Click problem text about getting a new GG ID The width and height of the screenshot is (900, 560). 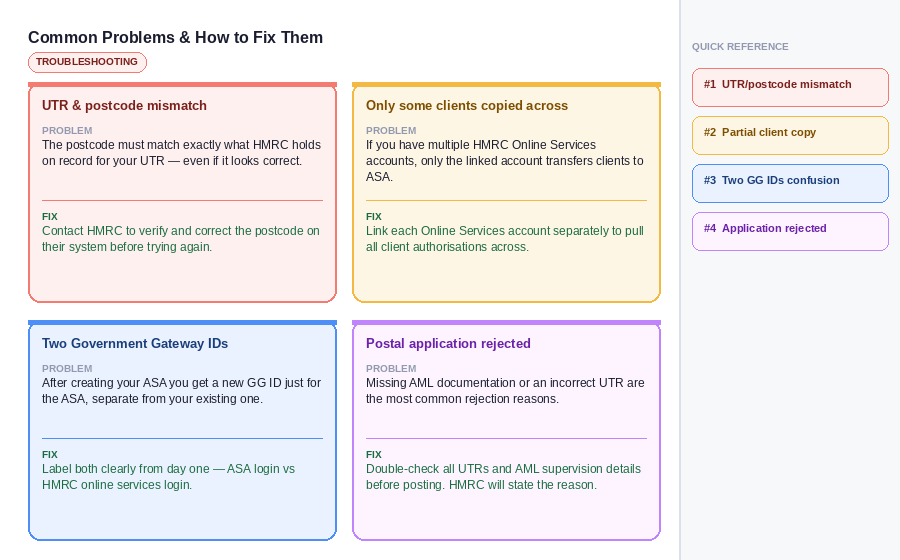(x=181, y=391)
